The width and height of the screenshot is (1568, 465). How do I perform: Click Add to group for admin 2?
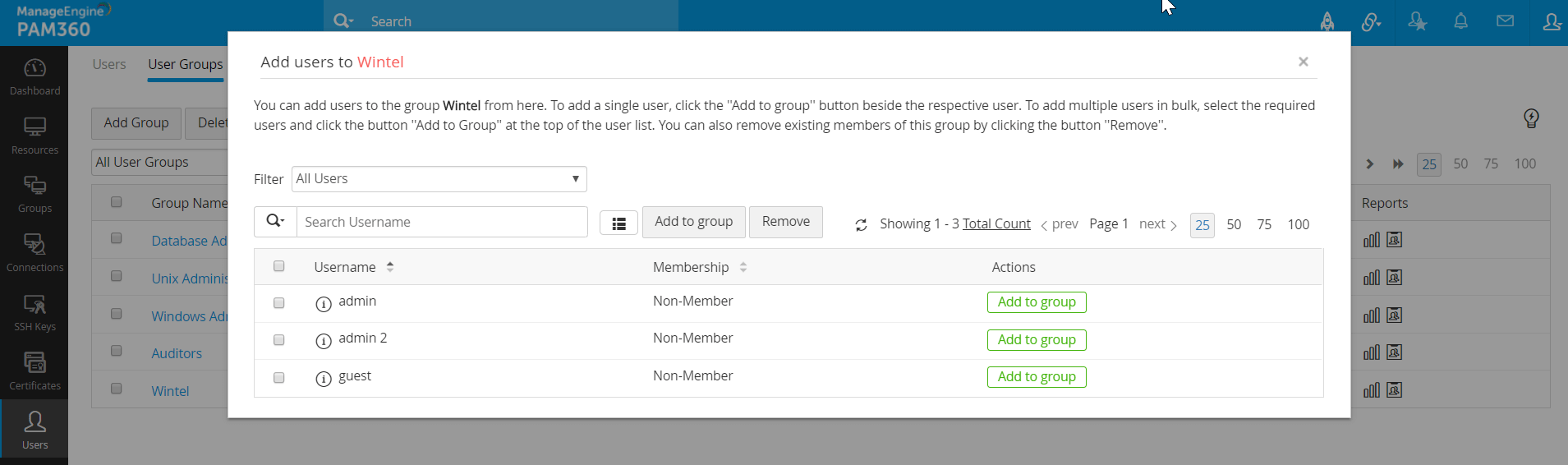tap(1037, 340)
